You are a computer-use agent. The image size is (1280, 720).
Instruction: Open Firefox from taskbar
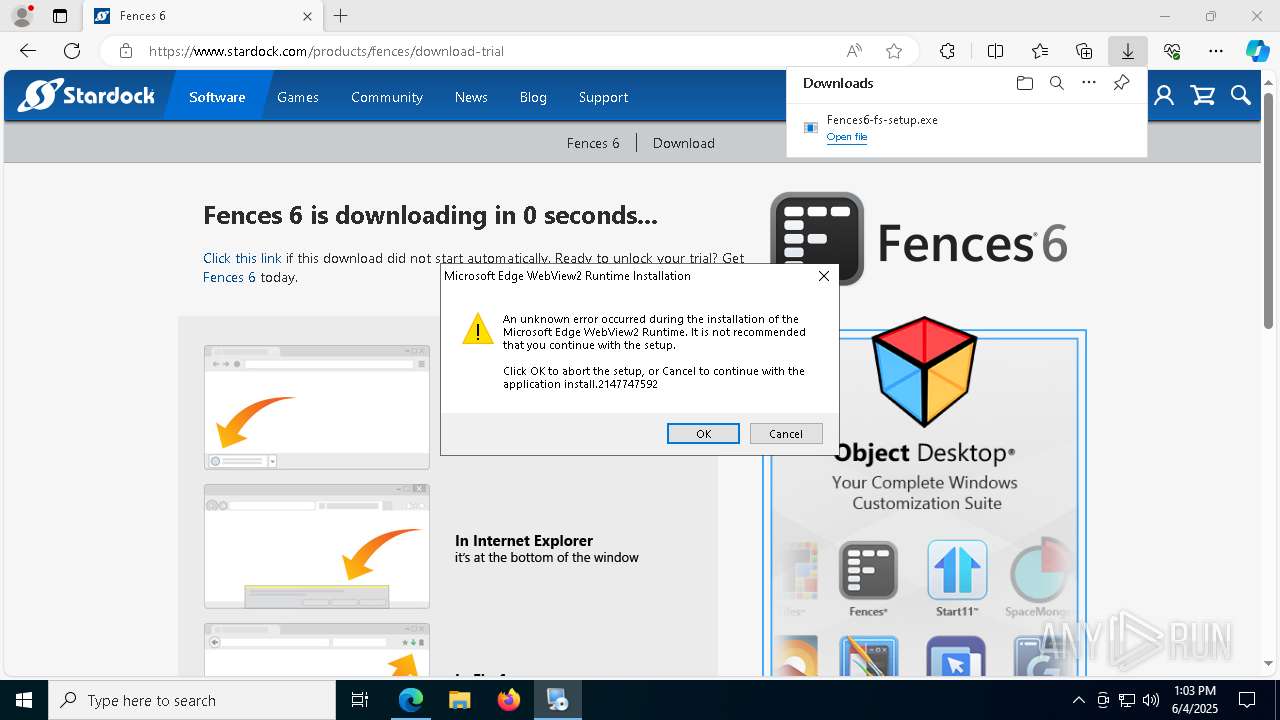coord(508,700)
